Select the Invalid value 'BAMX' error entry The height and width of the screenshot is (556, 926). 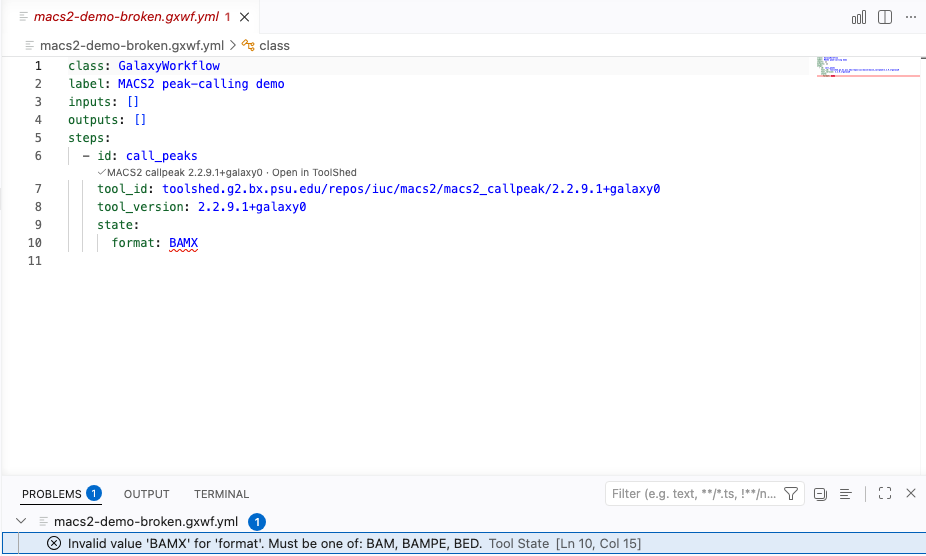tap(463, 544)
